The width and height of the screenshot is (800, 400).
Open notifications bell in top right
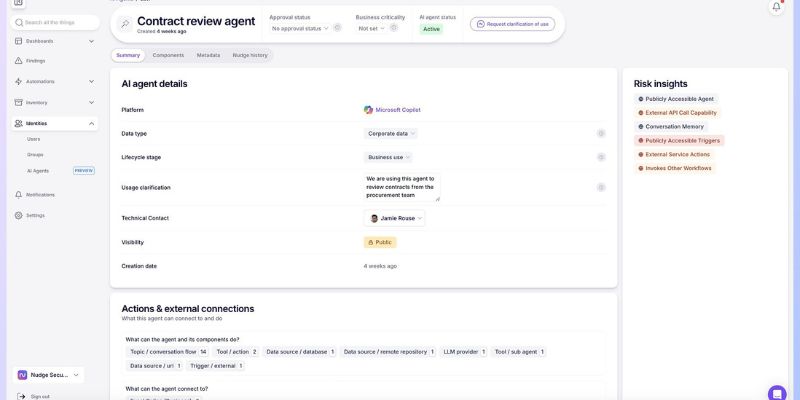click(777, 7)
